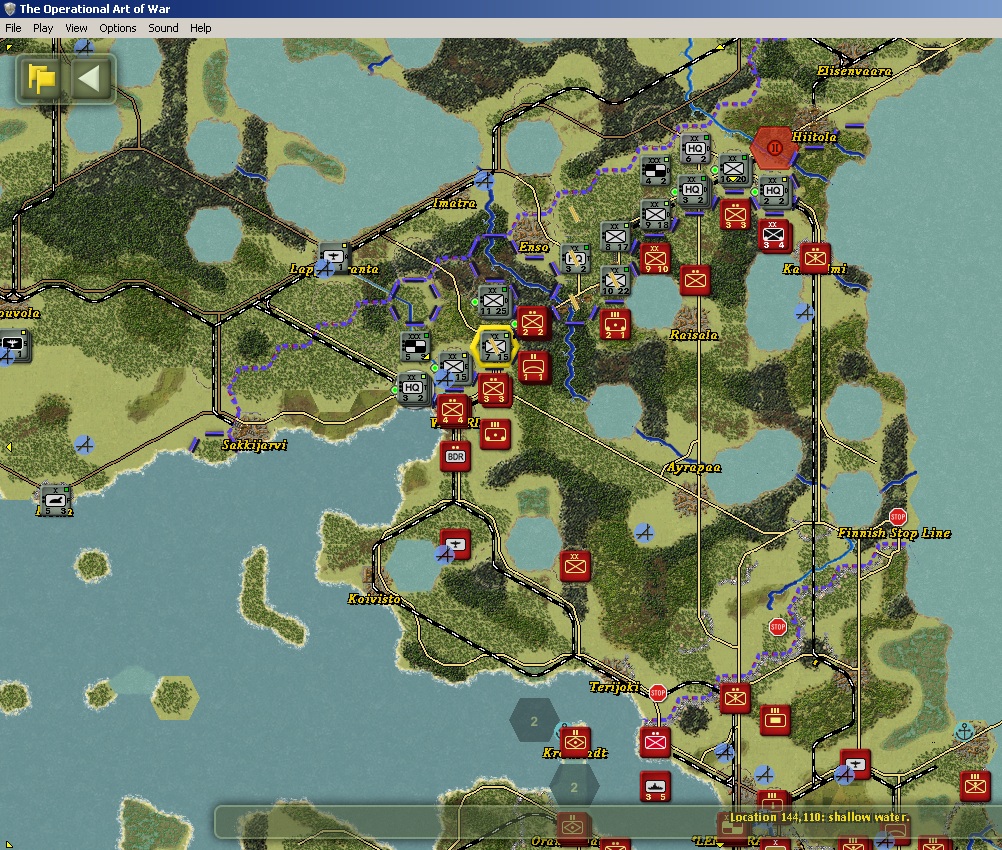Click the Raisala town label
Screen dimensions: 1002x850
pyautogui.click(x=693, y=335)
